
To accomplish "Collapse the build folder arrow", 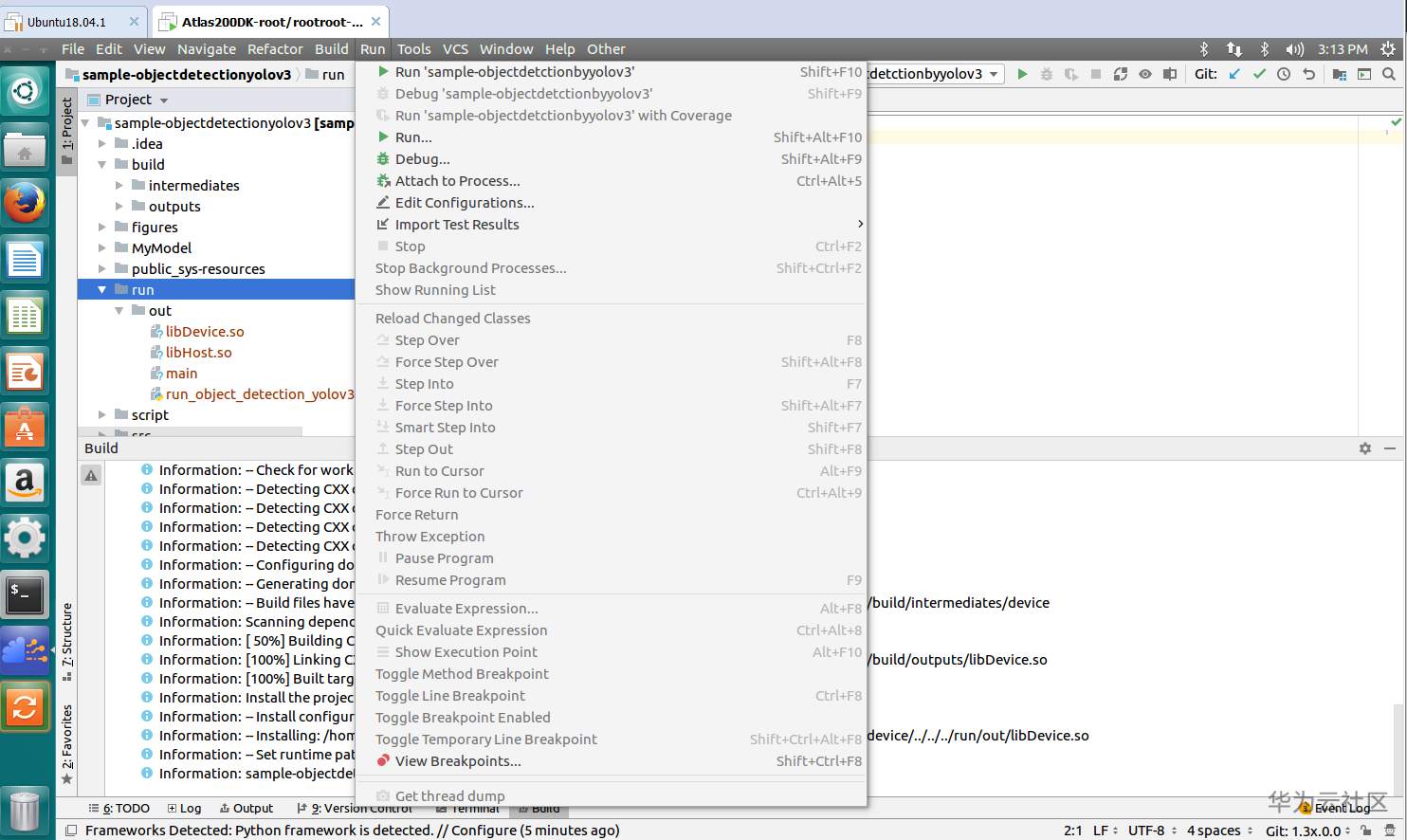I will click(102, 165).
